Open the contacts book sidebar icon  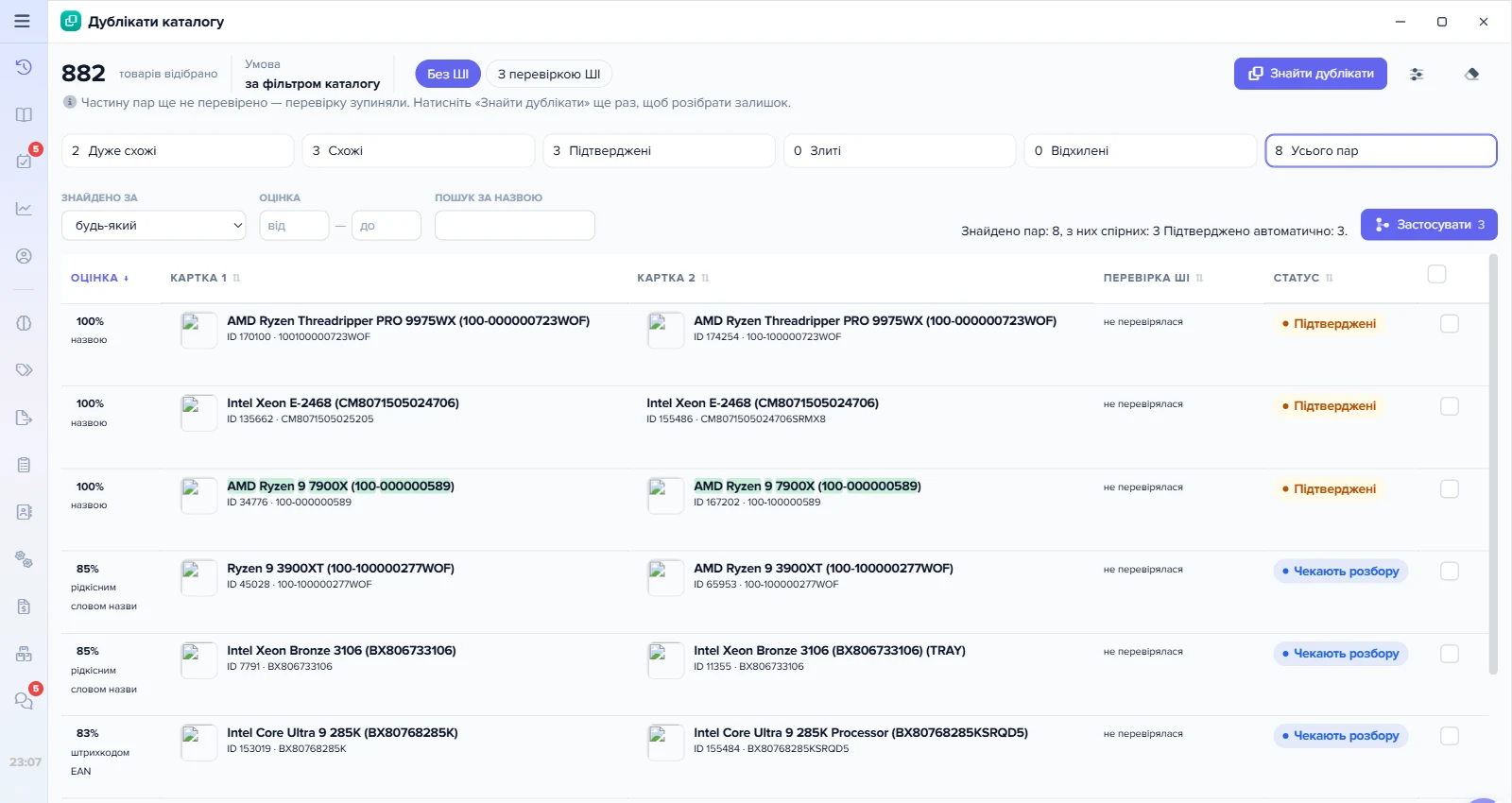(24, 511)
